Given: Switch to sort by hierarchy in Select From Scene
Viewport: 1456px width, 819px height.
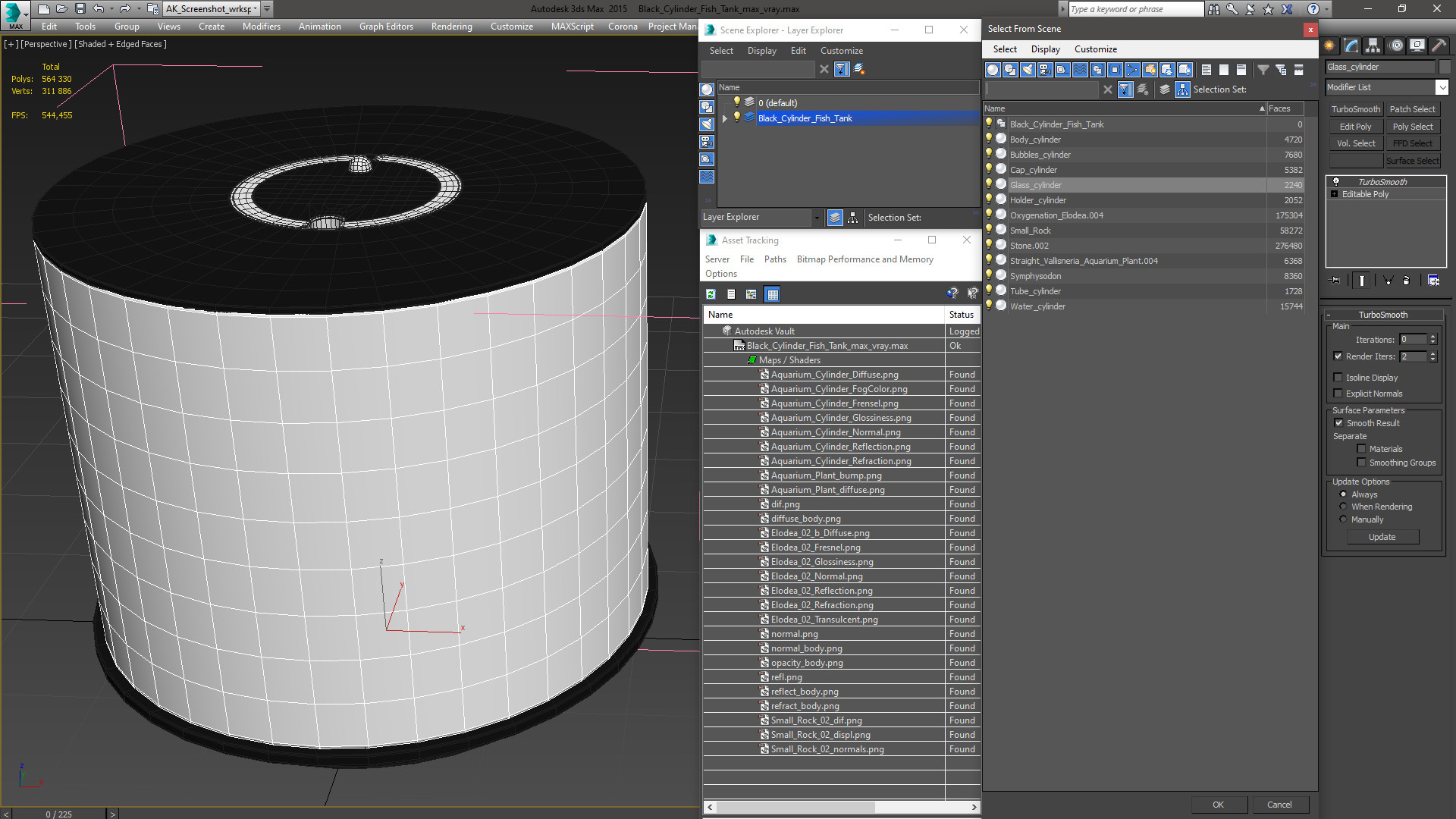Looking at the screenshot, I should pos(1183,89).
